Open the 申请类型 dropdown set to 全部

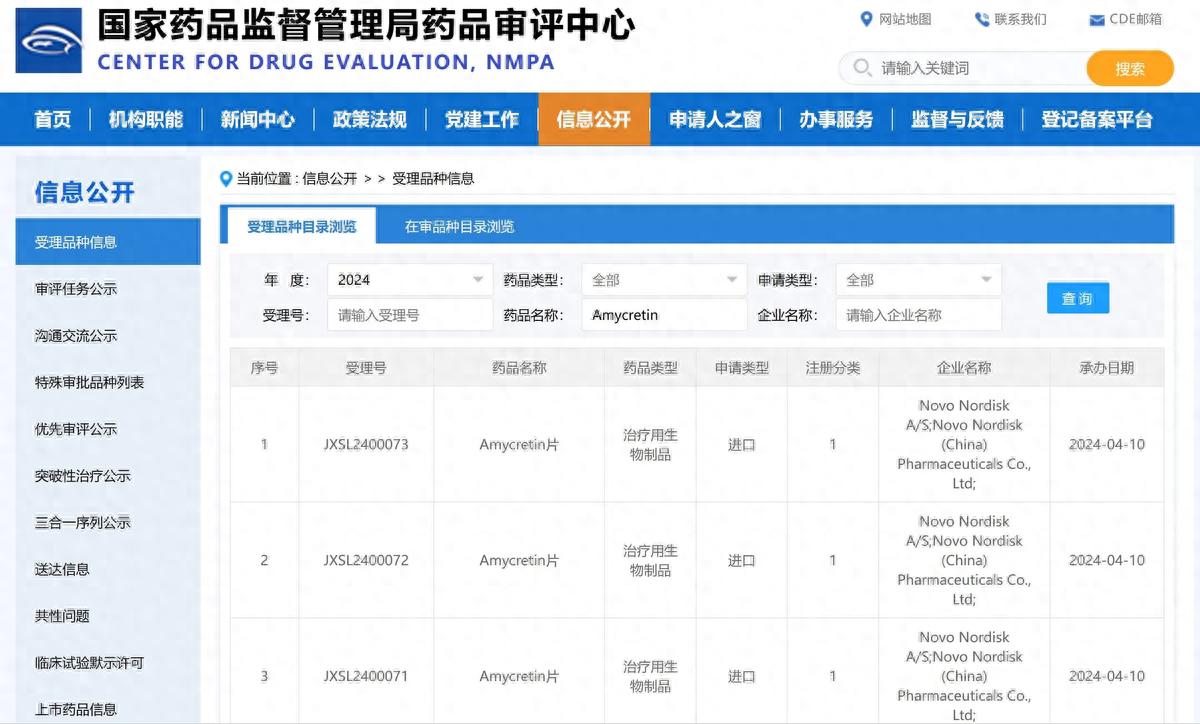click(x=918, y=279)
